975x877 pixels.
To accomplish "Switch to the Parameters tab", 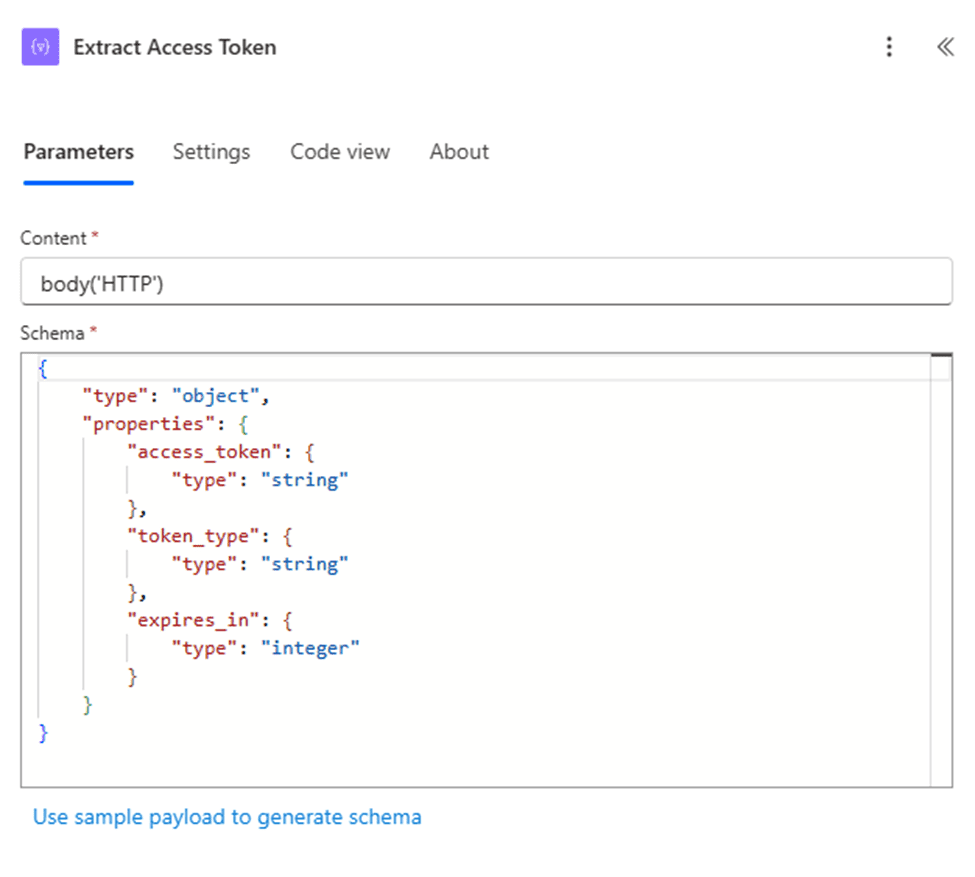I will pyautogui.click(x=78, y=152).
